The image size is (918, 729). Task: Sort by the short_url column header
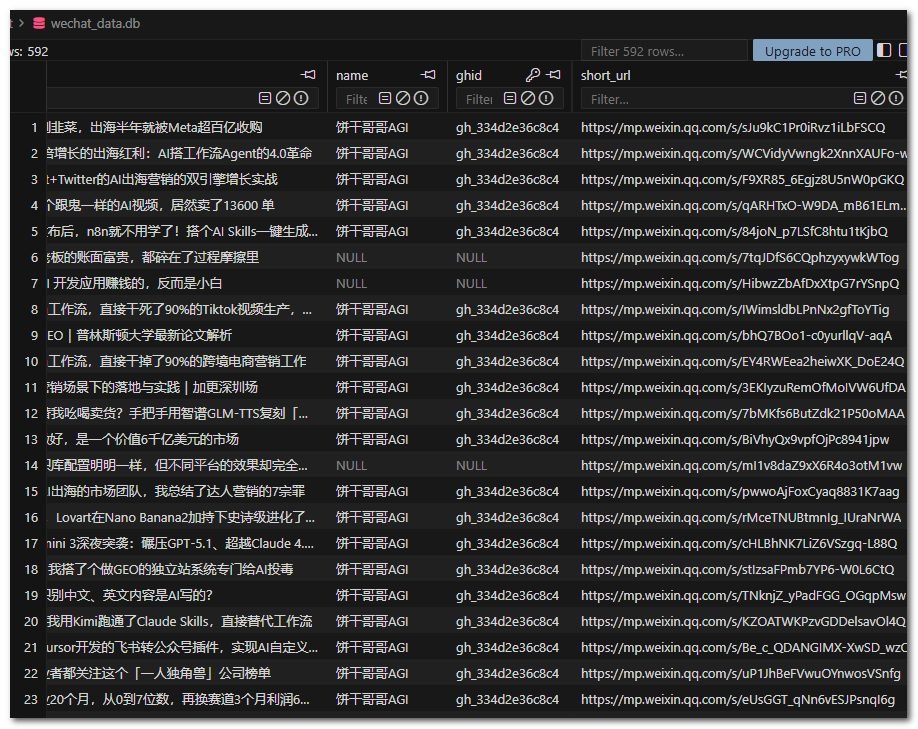605,76
